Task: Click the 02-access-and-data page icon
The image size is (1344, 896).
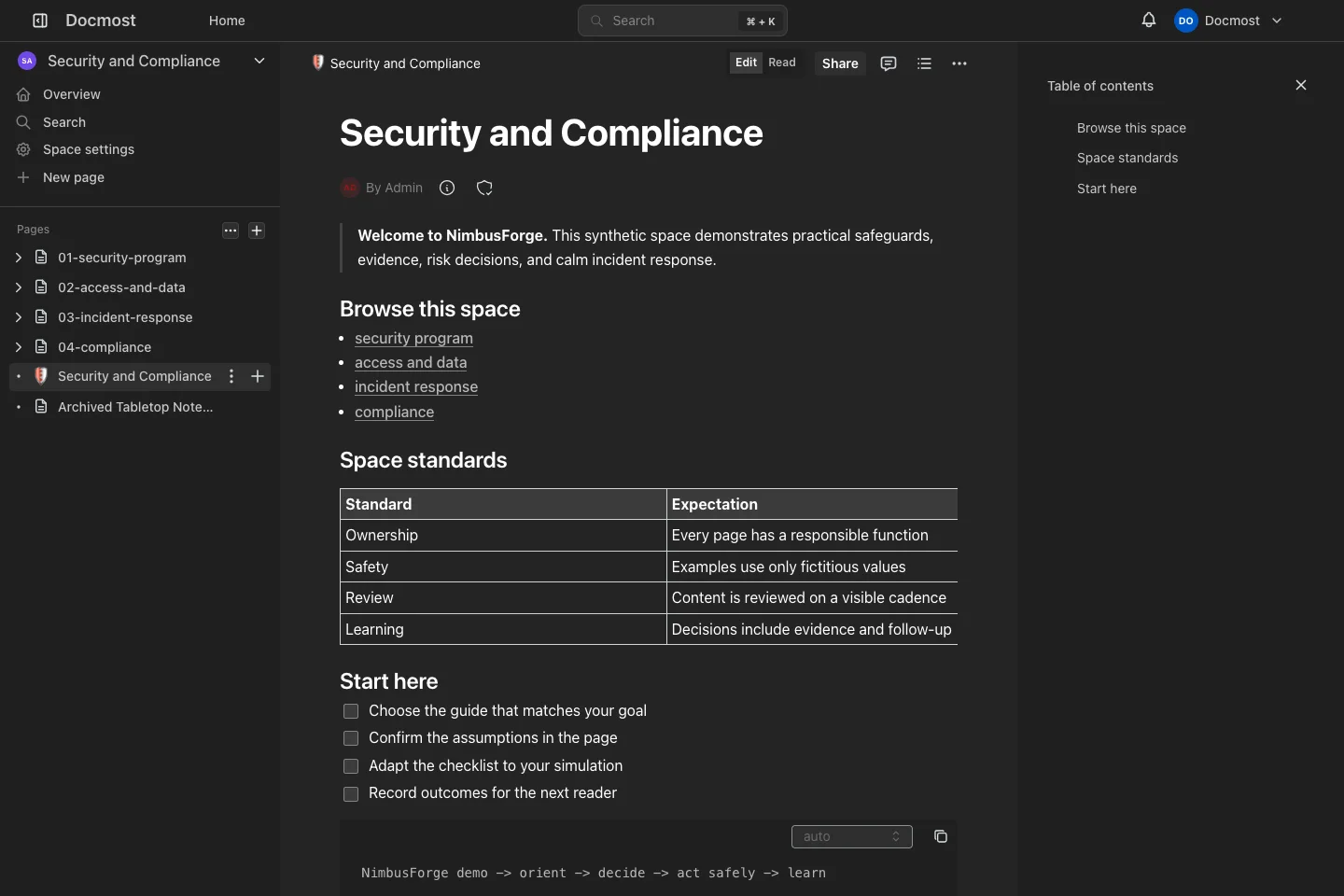Action: (x=41, y=287)
